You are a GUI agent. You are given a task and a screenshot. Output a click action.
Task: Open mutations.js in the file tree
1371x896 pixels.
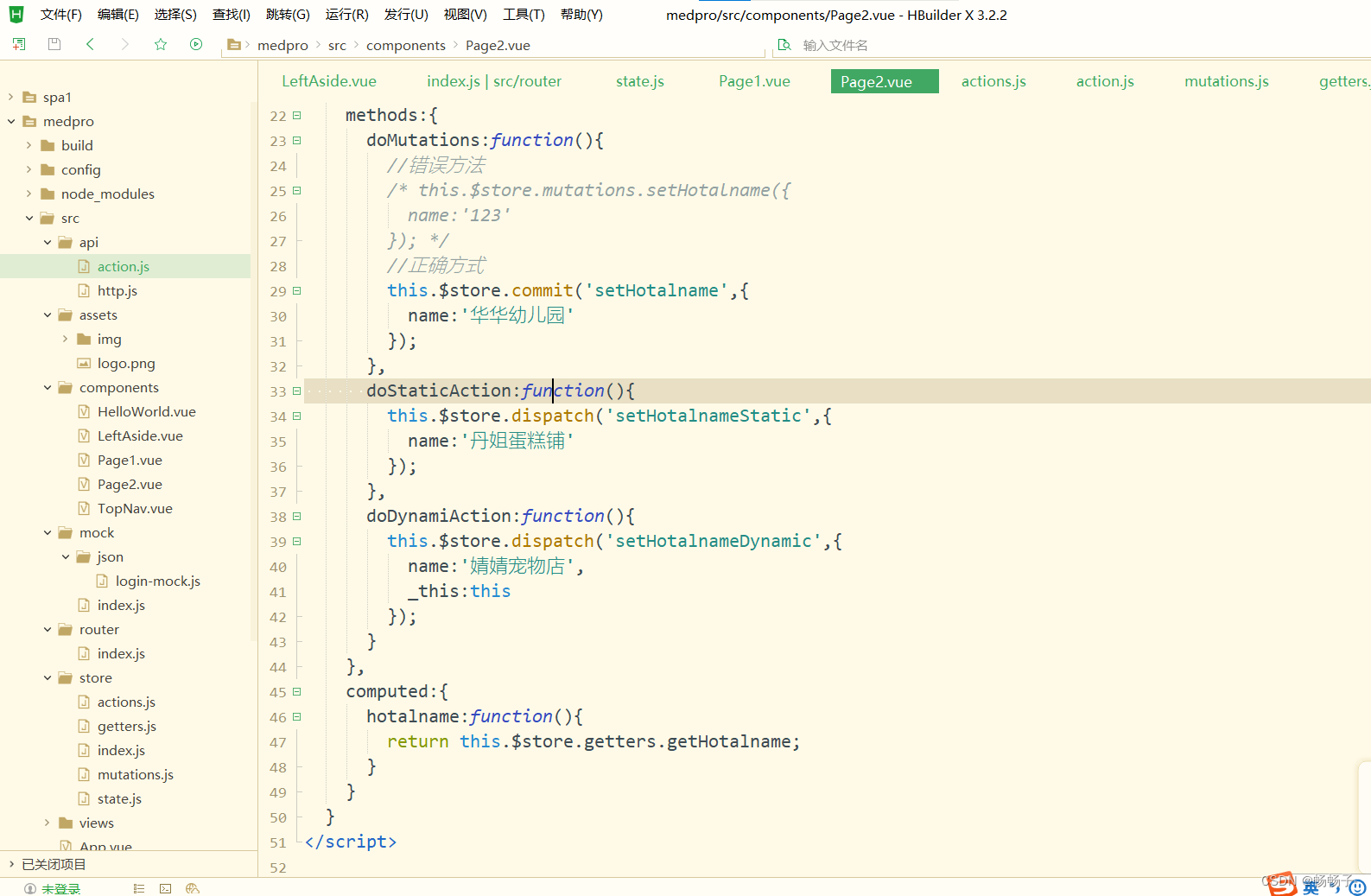136,774
